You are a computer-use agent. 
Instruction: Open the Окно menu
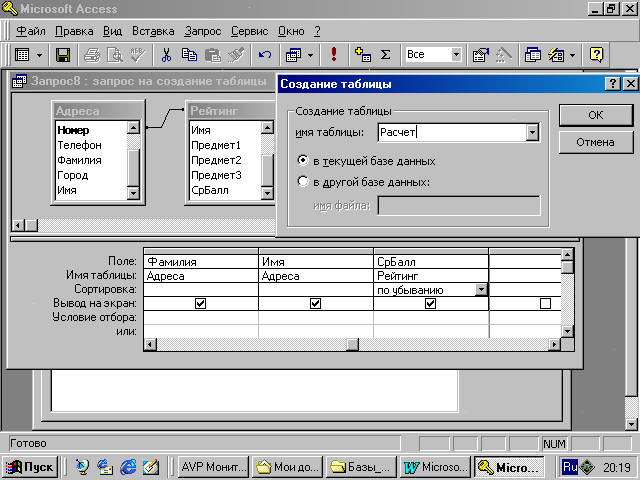(291, 31)
